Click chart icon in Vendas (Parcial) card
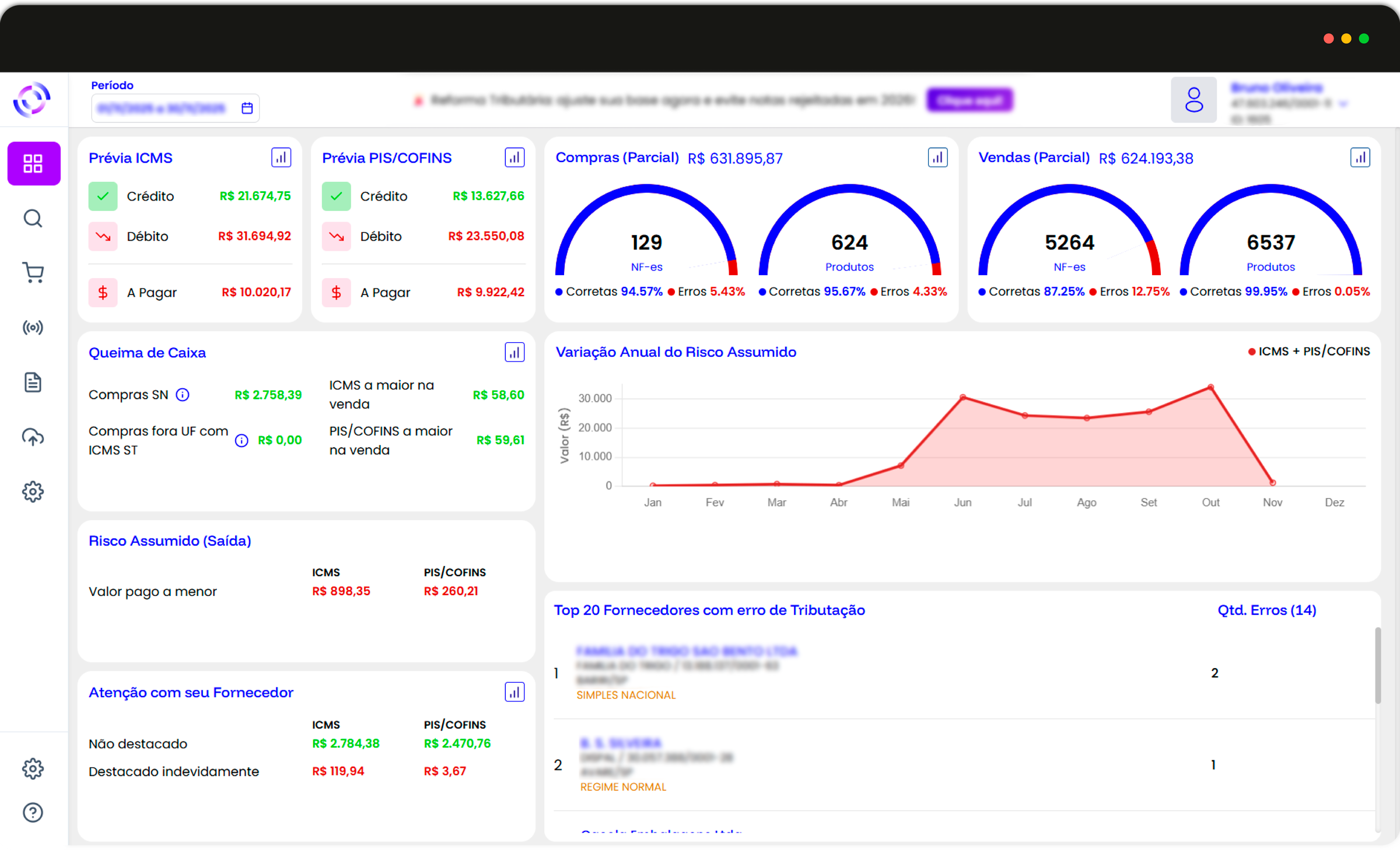 click(x=1360, y=157)
